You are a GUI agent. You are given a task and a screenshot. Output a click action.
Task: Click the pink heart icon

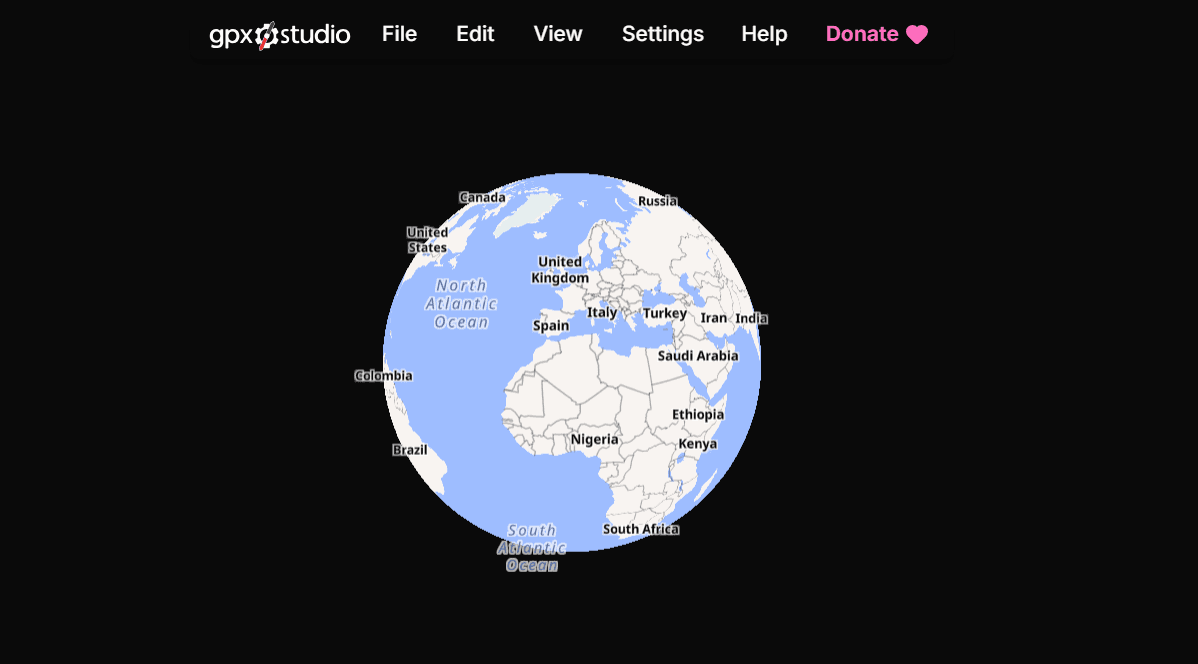[x=917, y=34]
